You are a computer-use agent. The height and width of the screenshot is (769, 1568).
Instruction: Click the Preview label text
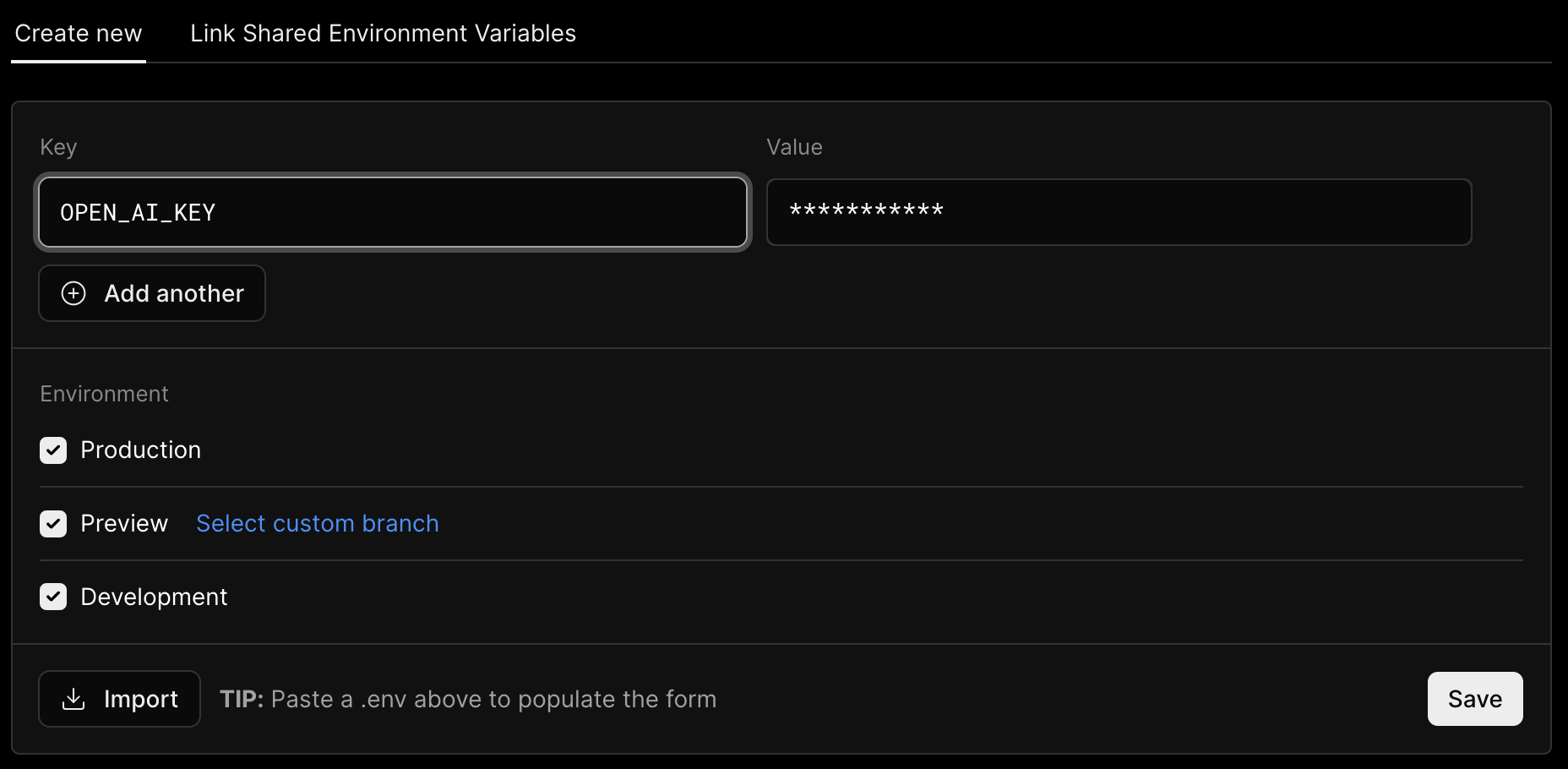[x=124, y=524]
